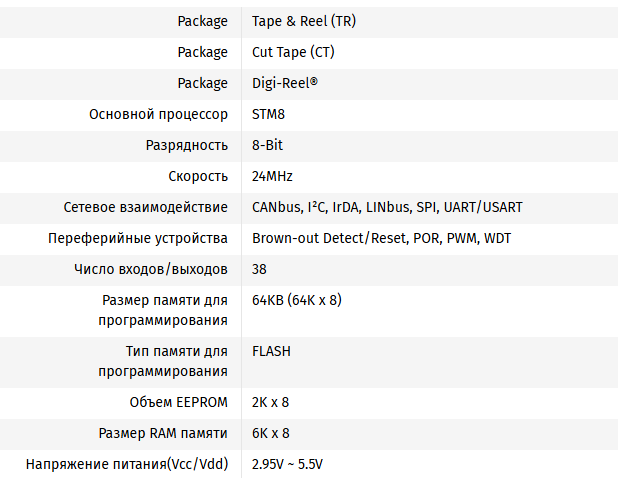The image size is (618, 478).
Task: Click the 64KB (64K x 8) value
Action: (297, 300)
